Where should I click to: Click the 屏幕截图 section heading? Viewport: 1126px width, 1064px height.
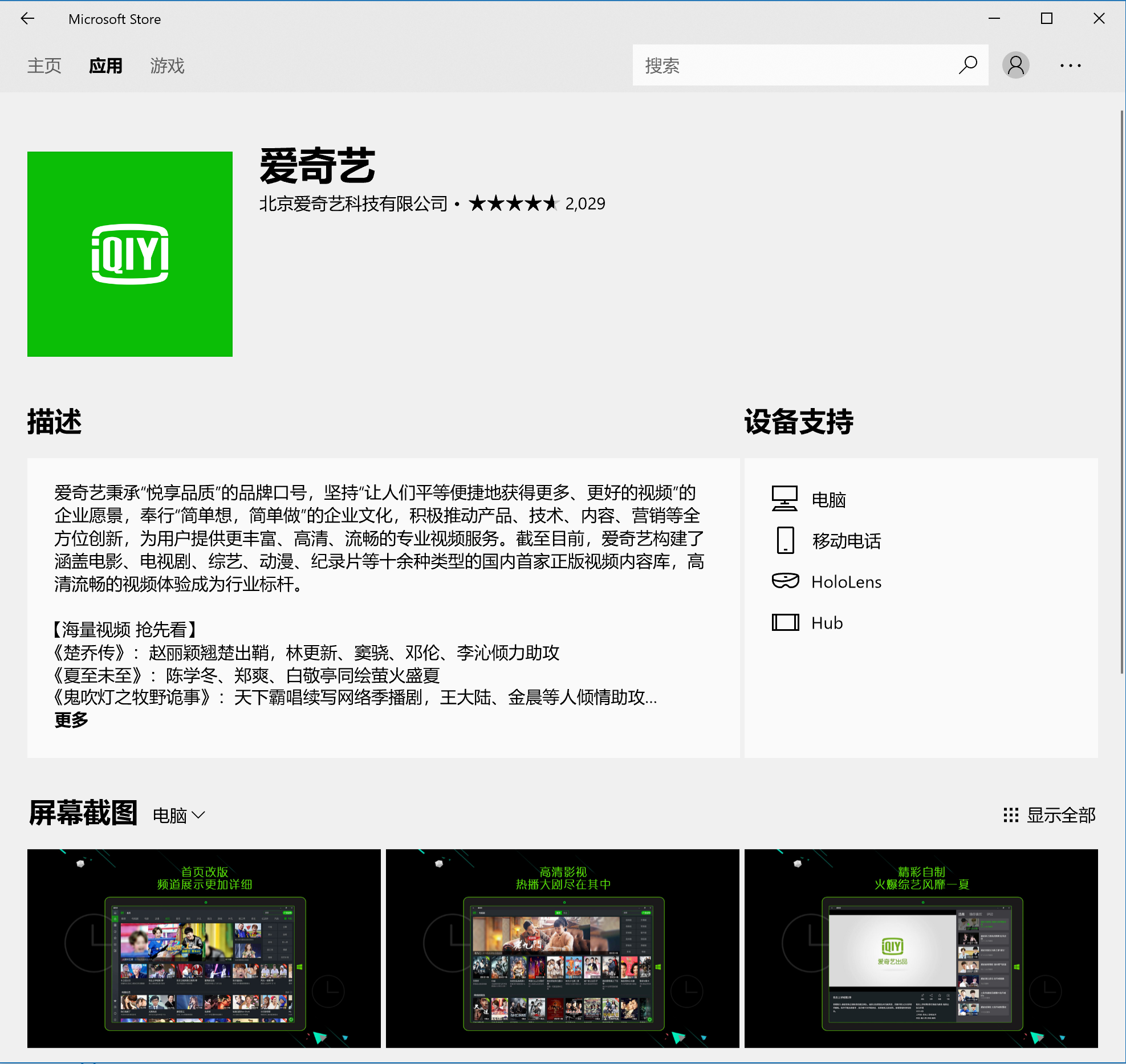(x=83, y=813)
